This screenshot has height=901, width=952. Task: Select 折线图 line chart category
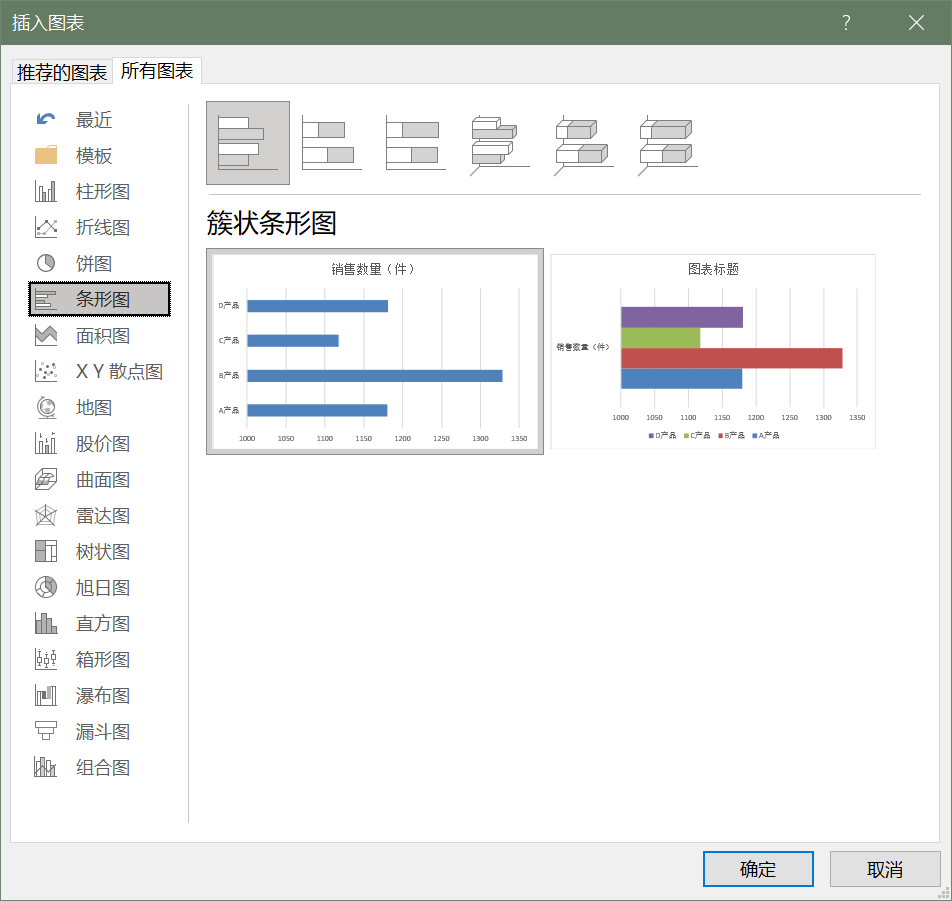pyautogui.click(x=102, y=228)
